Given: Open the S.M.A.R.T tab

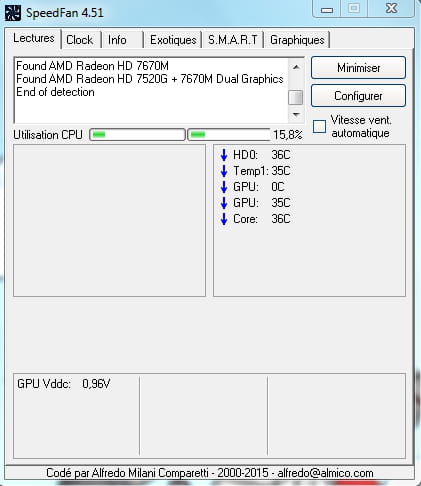Looking at the screenshot, I should (233, 40).
